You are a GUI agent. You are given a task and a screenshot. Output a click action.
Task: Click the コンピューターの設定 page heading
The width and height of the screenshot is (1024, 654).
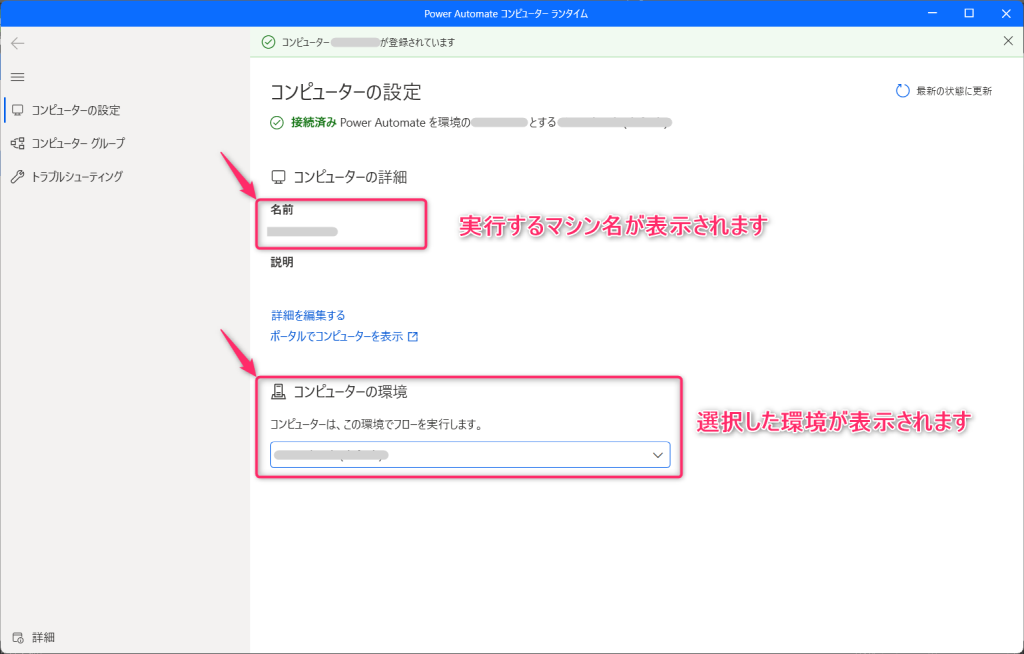pos(346,92)
